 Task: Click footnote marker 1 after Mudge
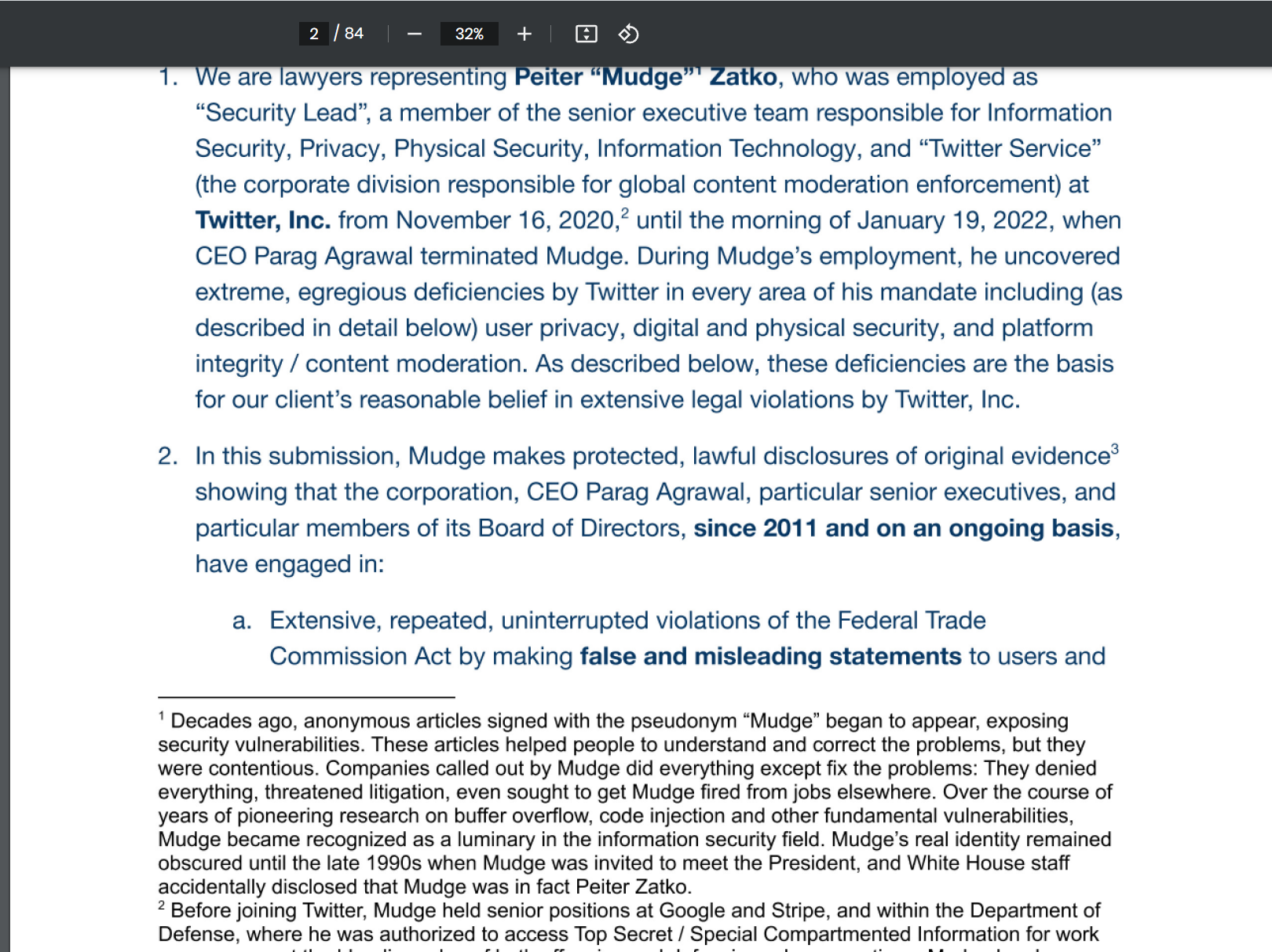point(697,71)
